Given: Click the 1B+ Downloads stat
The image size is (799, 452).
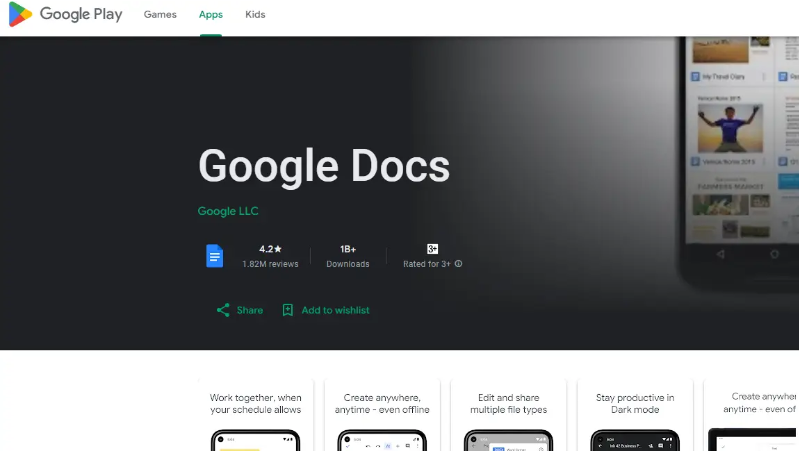Looking at the screenshot, I should tap(348, 256).
